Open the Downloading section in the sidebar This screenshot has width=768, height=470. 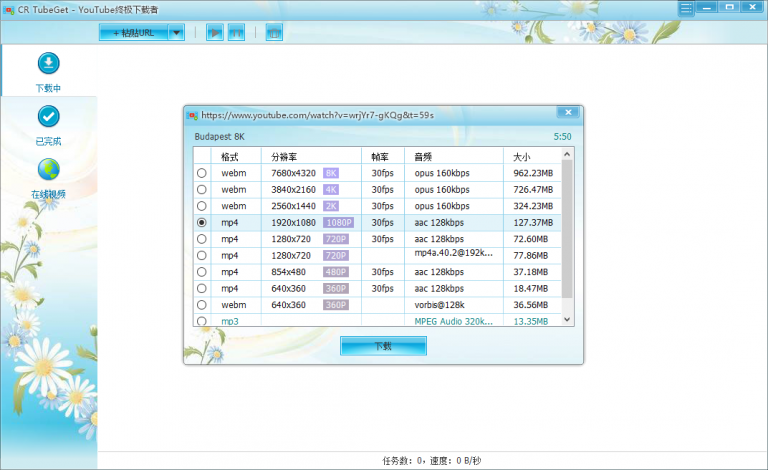tap(48, 71)
